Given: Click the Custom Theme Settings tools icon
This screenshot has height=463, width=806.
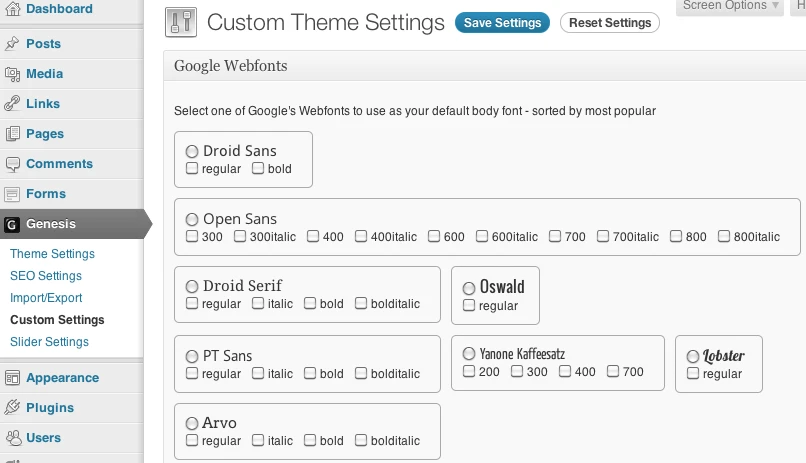Looking at the screenshot, I should pyautogui.click(x=181, y=22).
